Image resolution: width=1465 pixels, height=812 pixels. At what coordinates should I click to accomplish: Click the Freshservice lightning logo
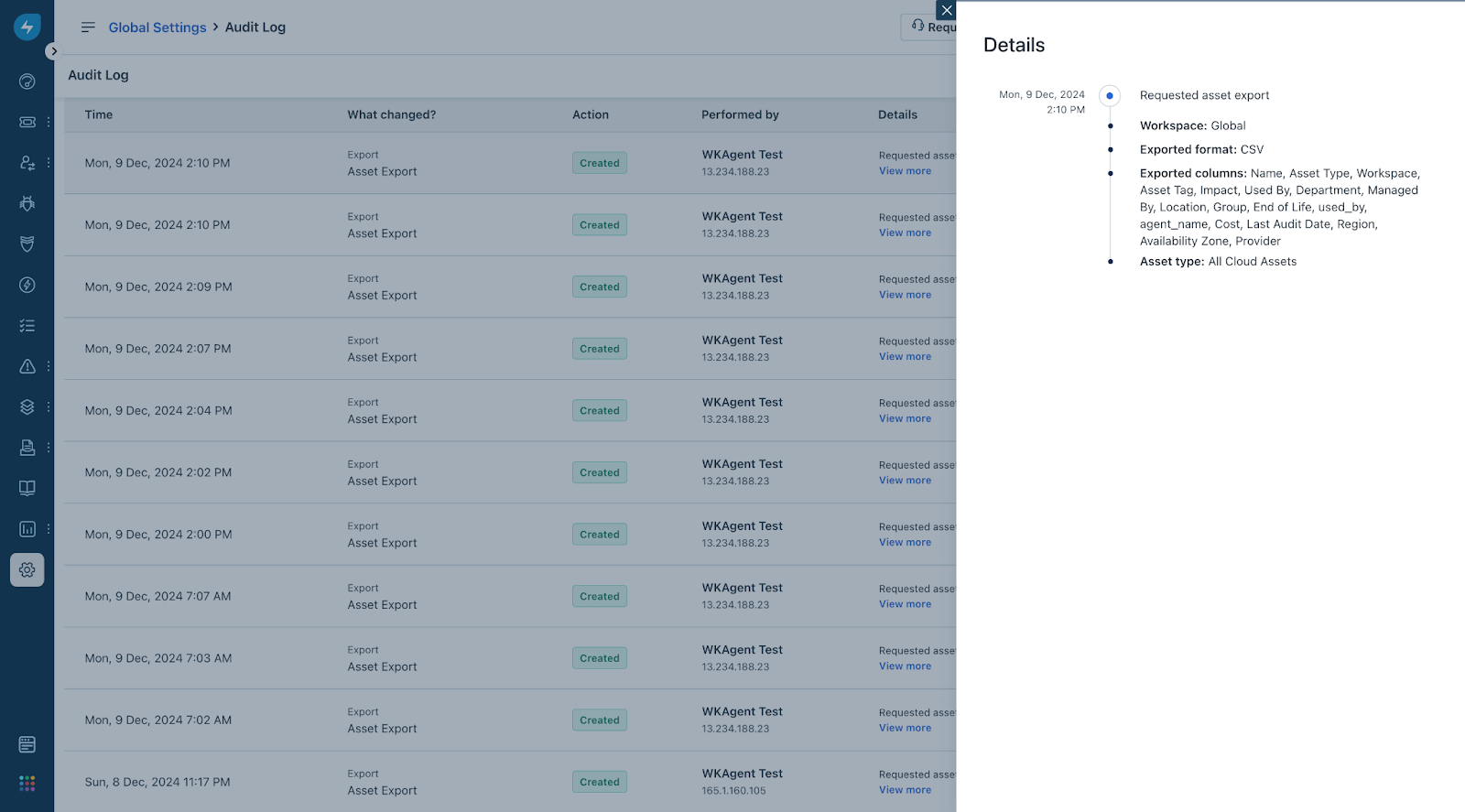[27, 27]
